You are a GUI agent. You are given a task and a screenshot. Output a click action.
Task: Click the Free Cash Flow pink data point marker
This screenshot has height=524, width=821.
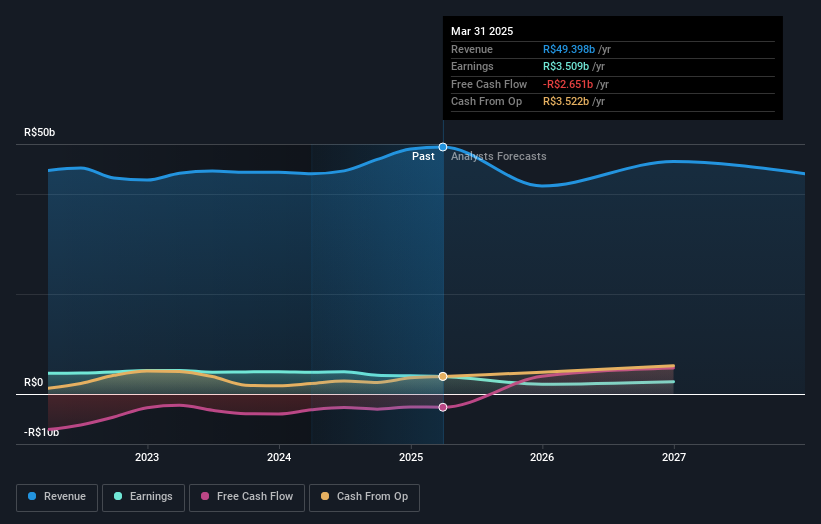pyautogui.click(x=443, y=407)
